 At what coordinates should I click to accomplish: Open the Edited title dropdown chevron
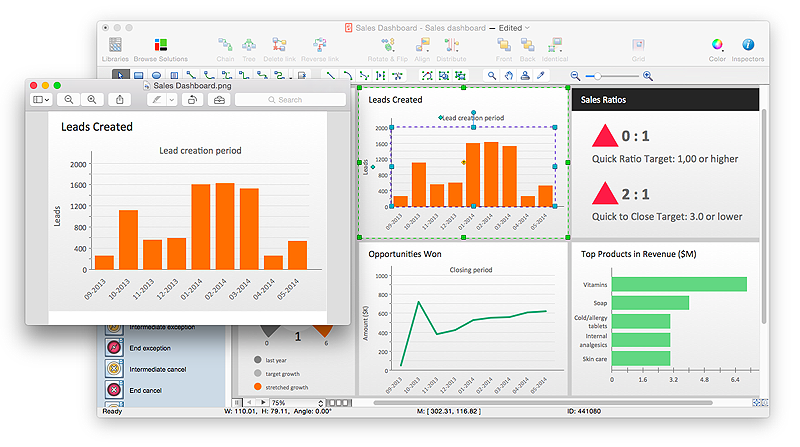[528, 28]
